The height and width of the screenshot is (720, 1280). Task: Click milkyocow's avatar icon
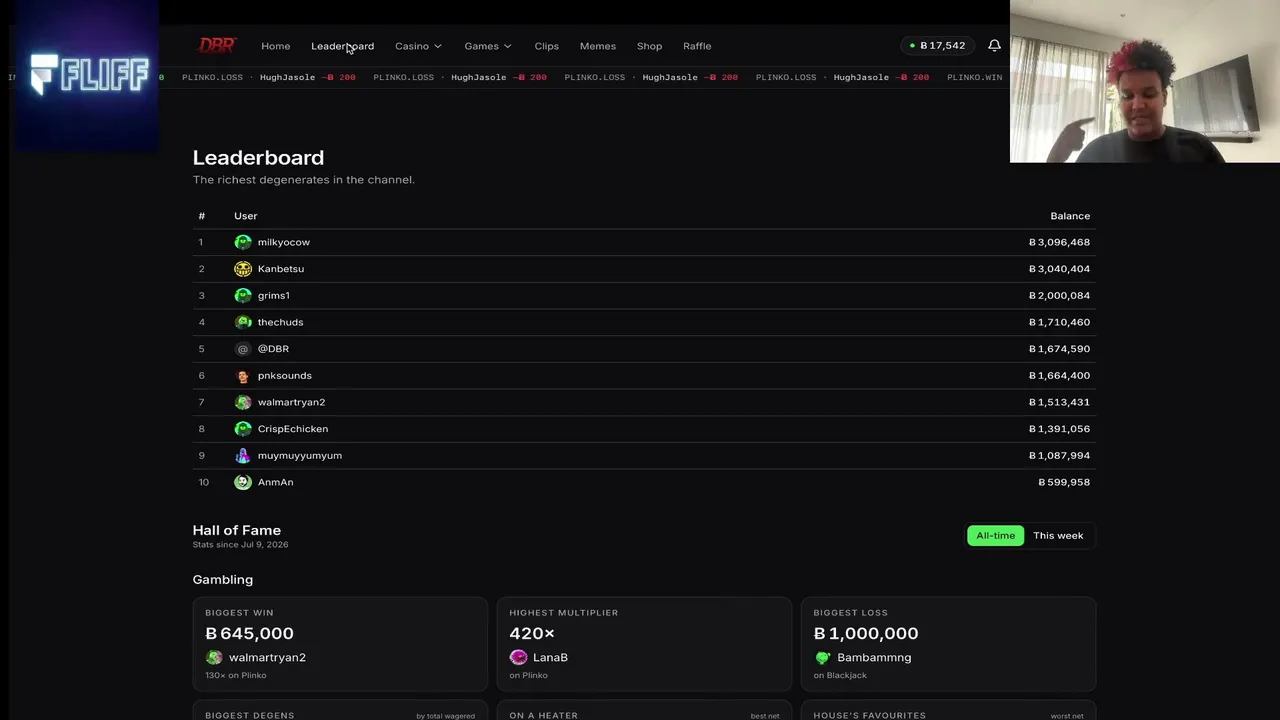pos(243,242)
